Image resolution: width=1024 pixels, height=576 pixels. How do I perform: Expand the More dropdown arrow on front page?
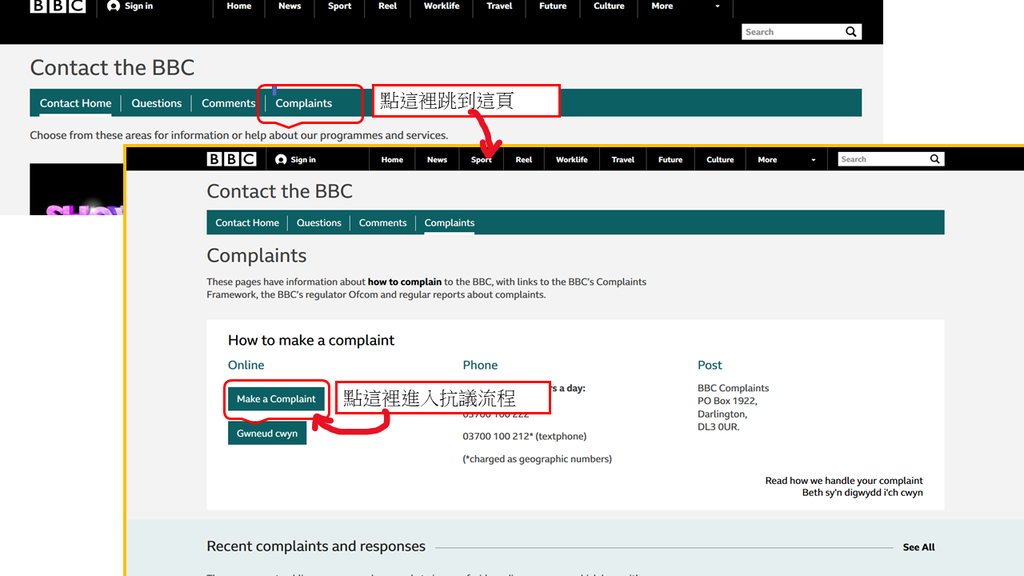click(x=813, y=160)
